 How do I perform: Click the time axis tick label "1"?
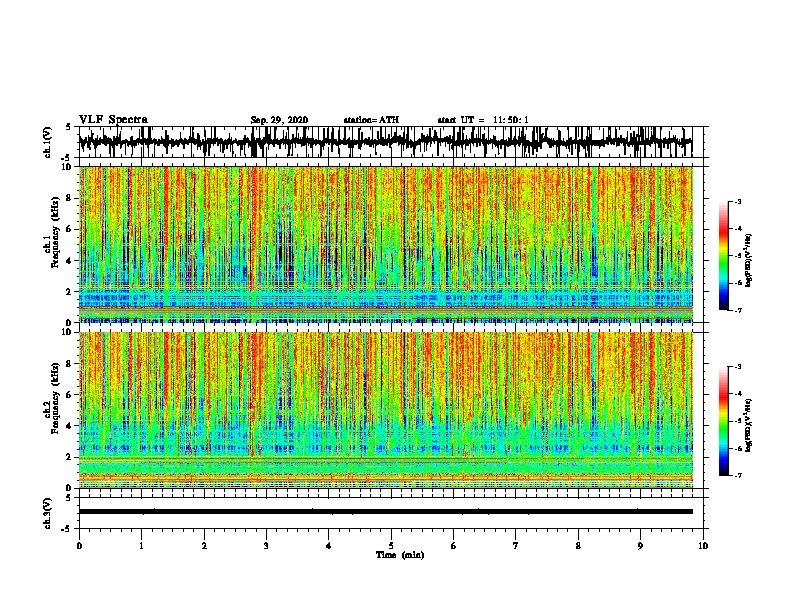pos(141,546)
